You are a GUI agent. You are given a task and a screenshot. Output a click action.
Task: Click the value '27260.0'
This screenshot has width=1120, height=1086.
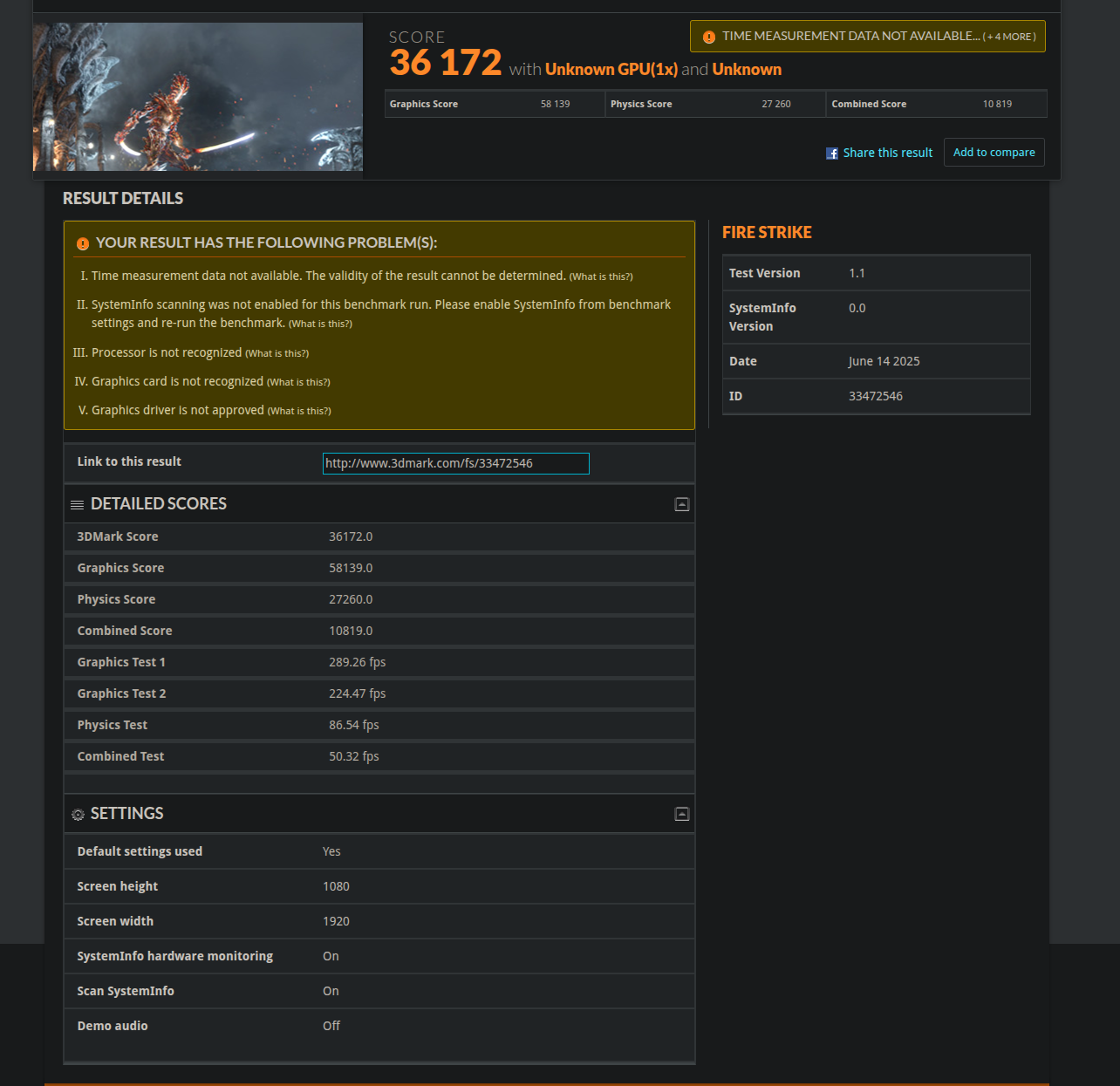[x=351, y=599]
